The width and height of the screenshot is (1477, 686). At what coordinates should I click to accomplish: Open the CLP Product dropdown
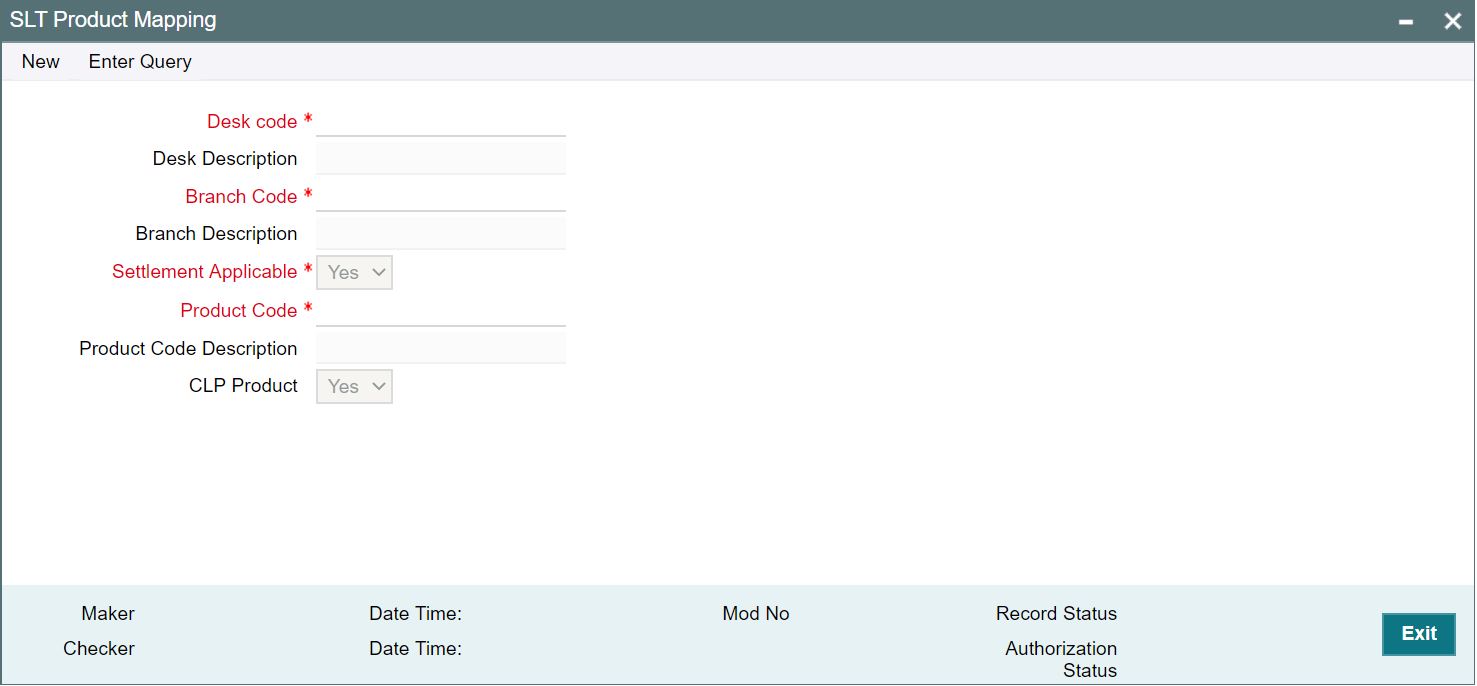click(355, 386)
